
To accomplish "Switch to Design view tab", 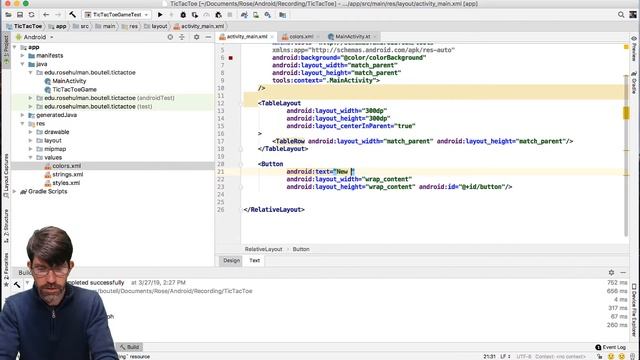I will [x=231, y=260].
